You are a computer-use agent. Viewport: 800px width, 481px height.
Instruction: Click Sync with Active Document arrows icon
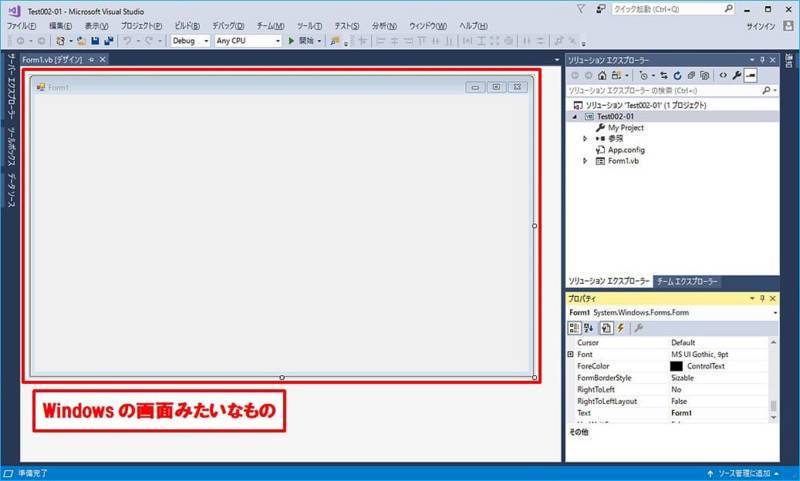point(664,75)
